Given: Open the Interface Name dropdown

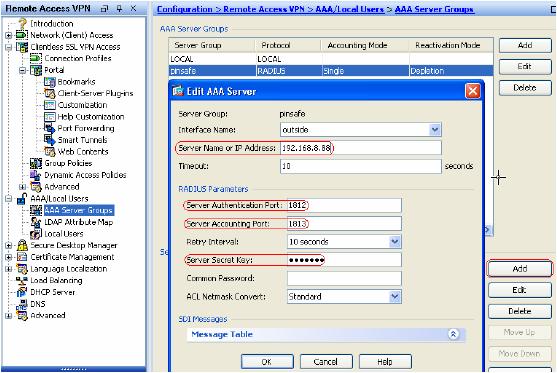Looking at the screenshot, I should point(435,130).
